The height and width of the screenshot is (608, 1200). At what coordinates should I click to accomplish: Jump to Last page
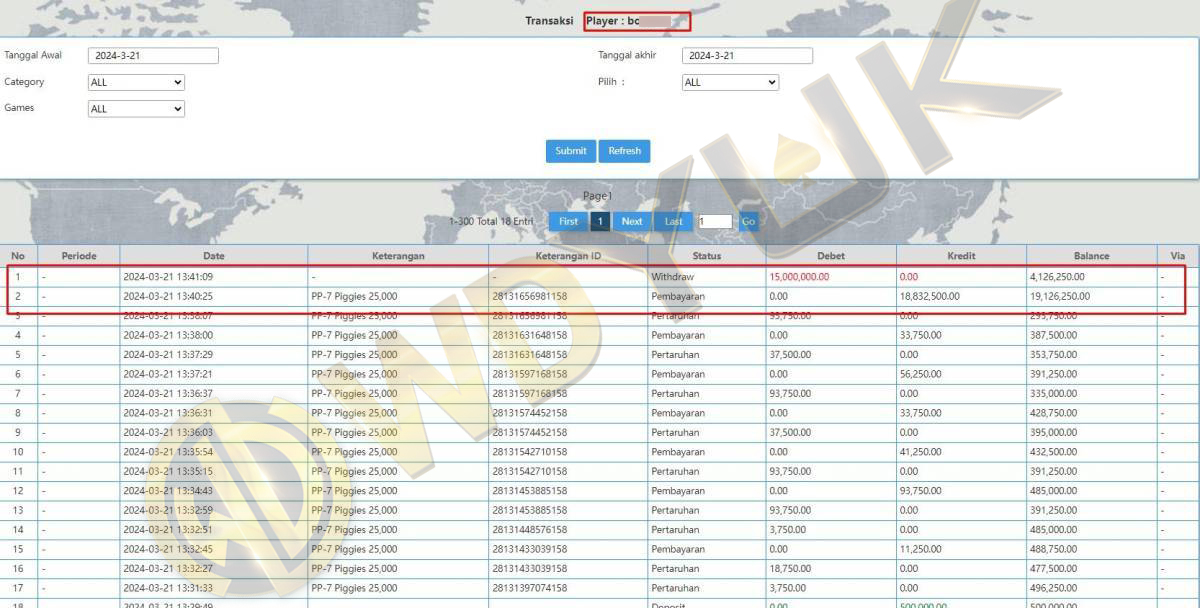[674, 221]
